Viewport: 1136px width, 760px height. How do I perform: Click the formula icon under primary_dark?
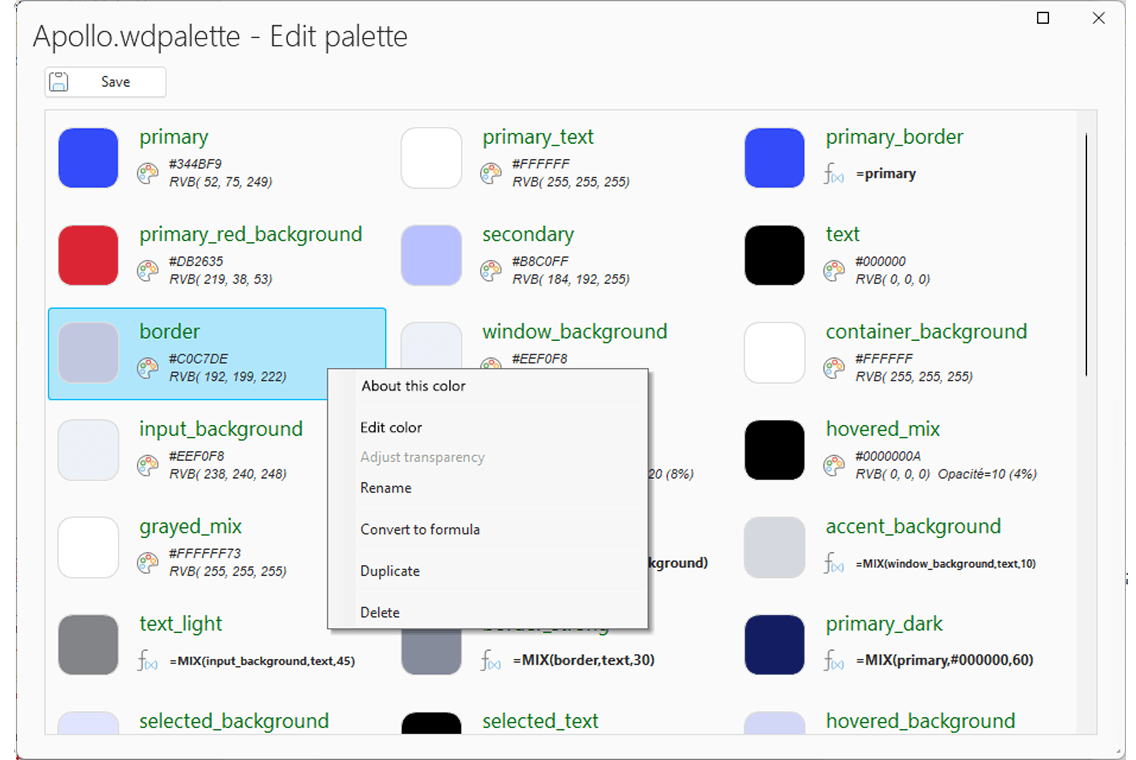(834, 661)
